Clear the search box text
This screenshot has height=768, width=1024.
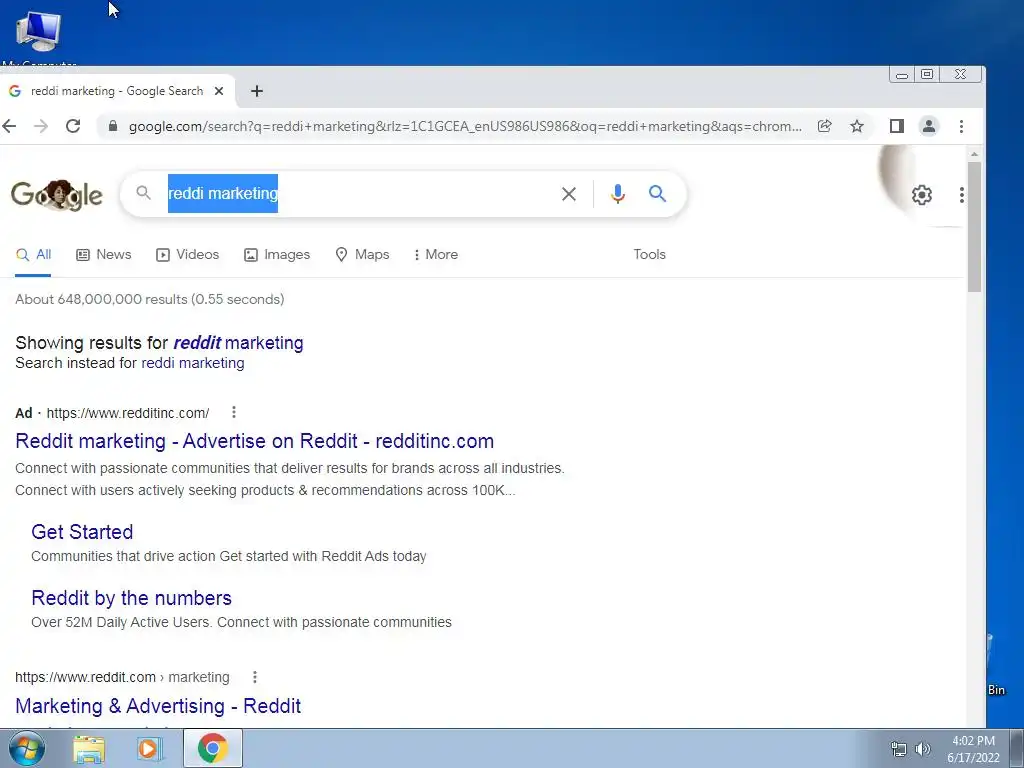(569, 193)
